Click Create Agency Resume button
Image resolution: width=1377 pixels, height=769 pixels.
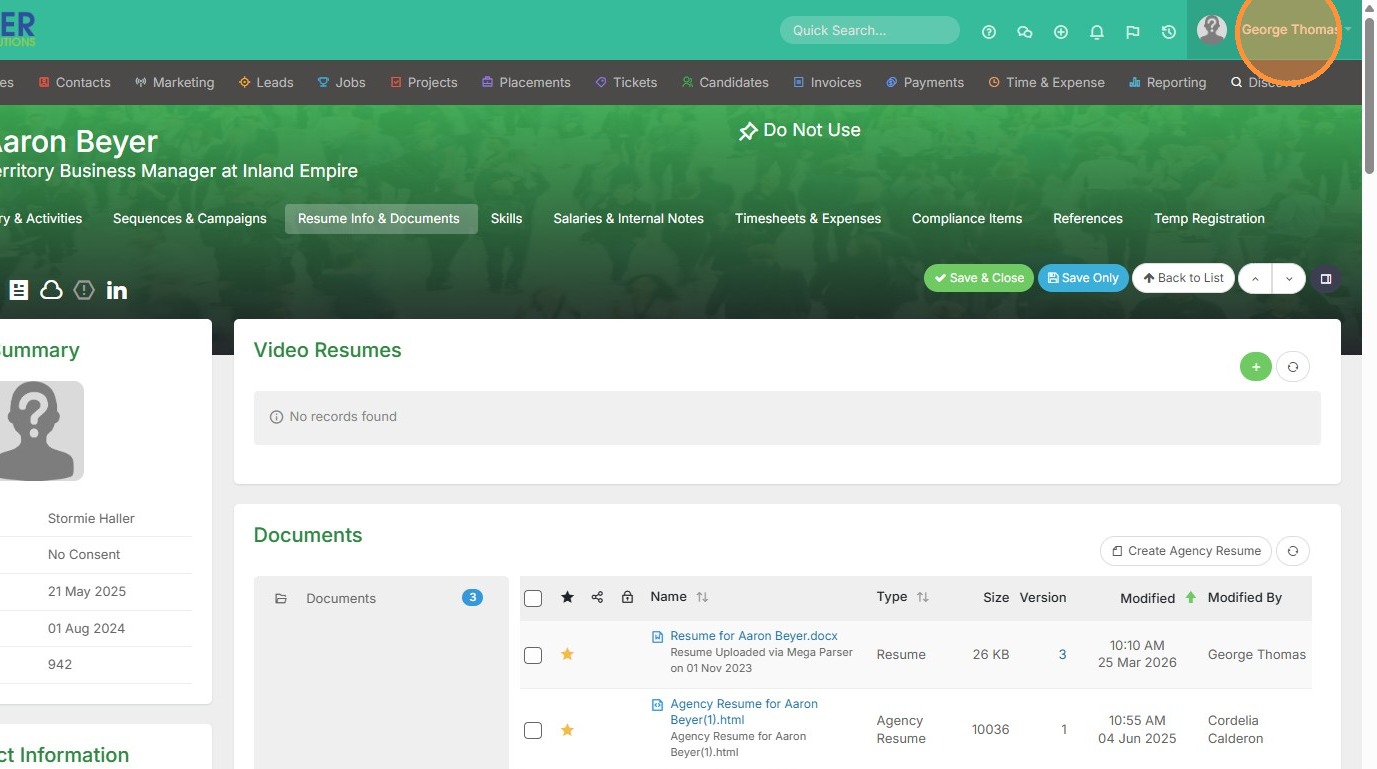[1186, 551]
